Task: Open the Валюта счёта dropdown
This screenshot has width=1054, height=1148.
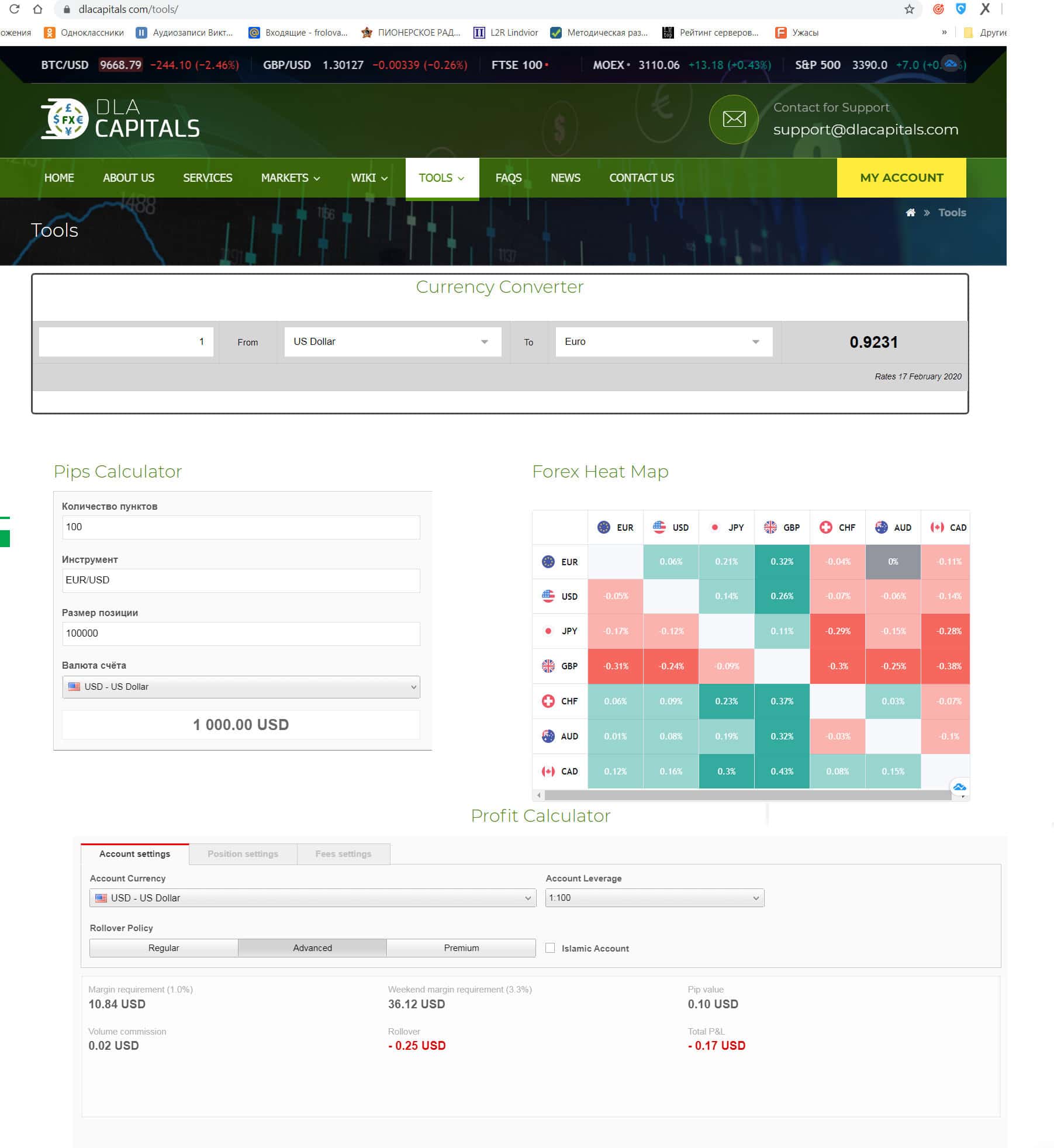Action: click(x=241, y=687)
